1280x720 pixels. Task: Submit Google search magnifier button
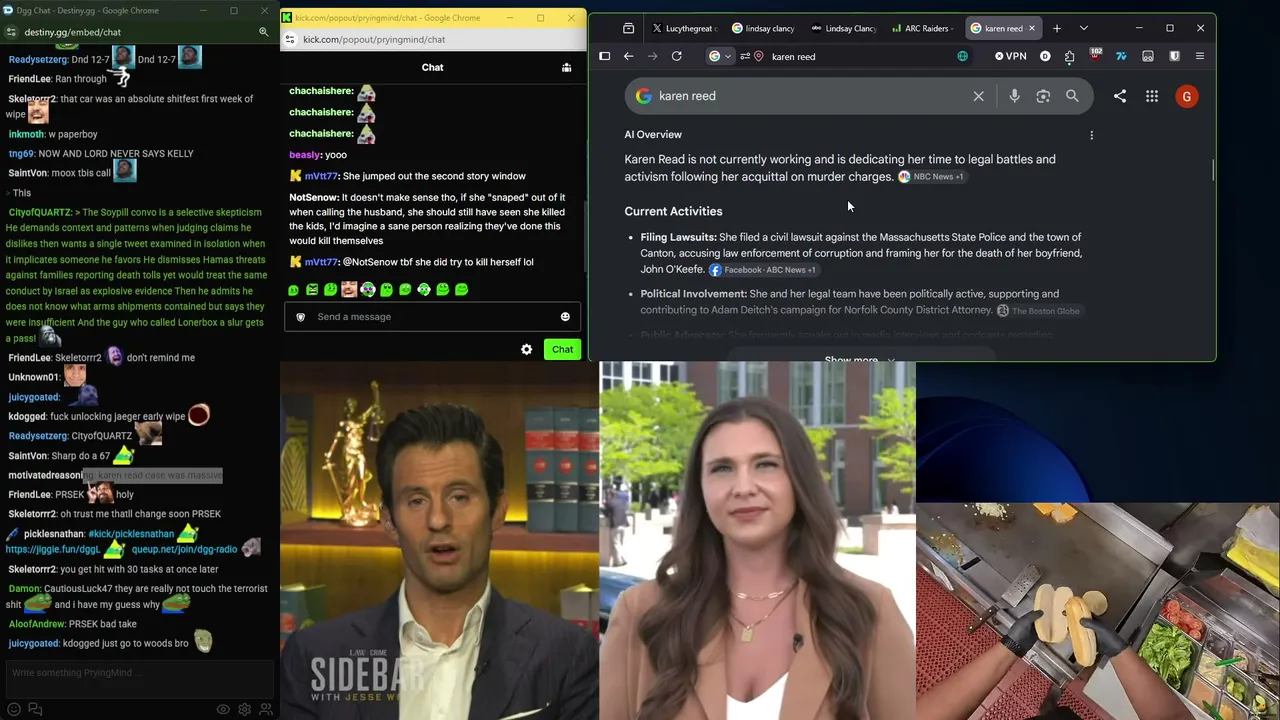pos(1072,96)
